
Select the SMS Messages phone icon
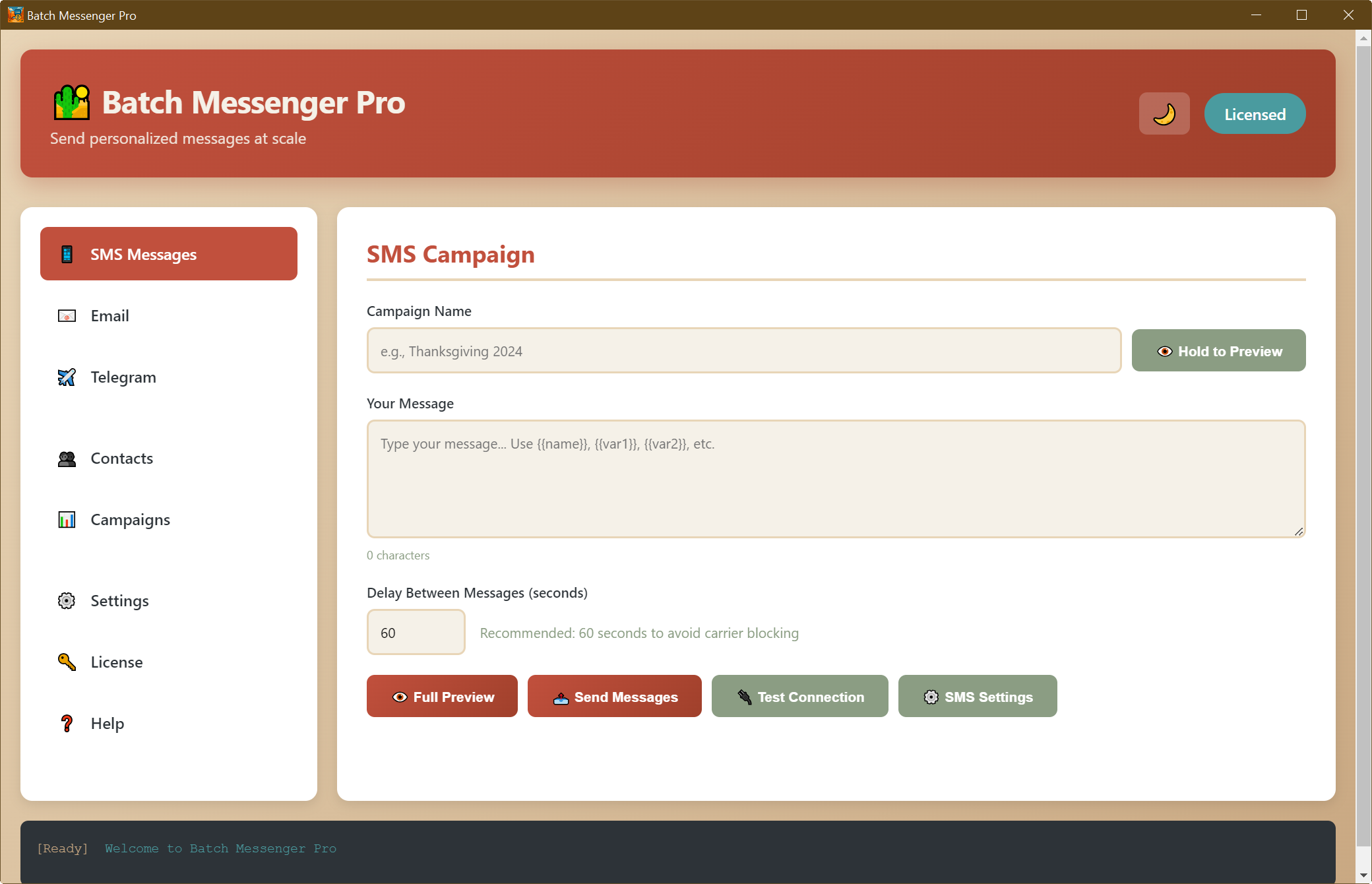click(66, 253)
